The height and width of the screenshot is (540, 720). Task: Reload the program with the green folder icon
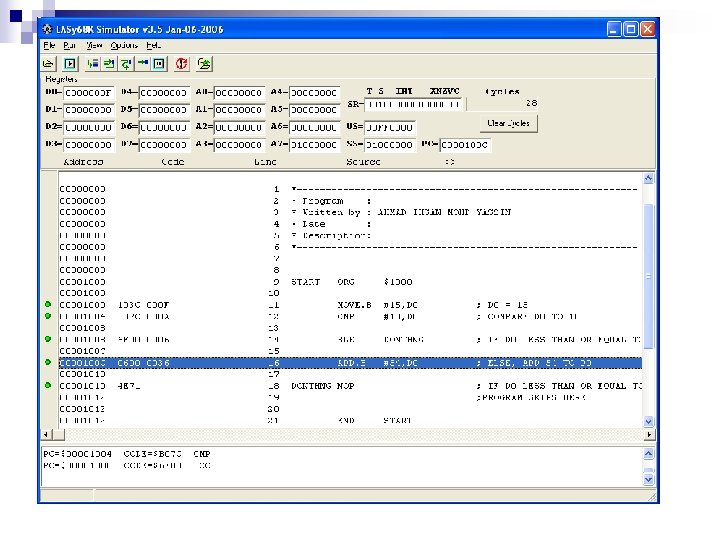[x=204, y=64]
